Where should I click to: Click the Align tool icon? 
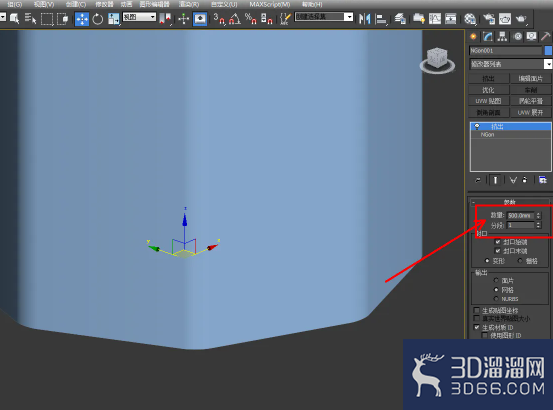click(x=381, y=19)
